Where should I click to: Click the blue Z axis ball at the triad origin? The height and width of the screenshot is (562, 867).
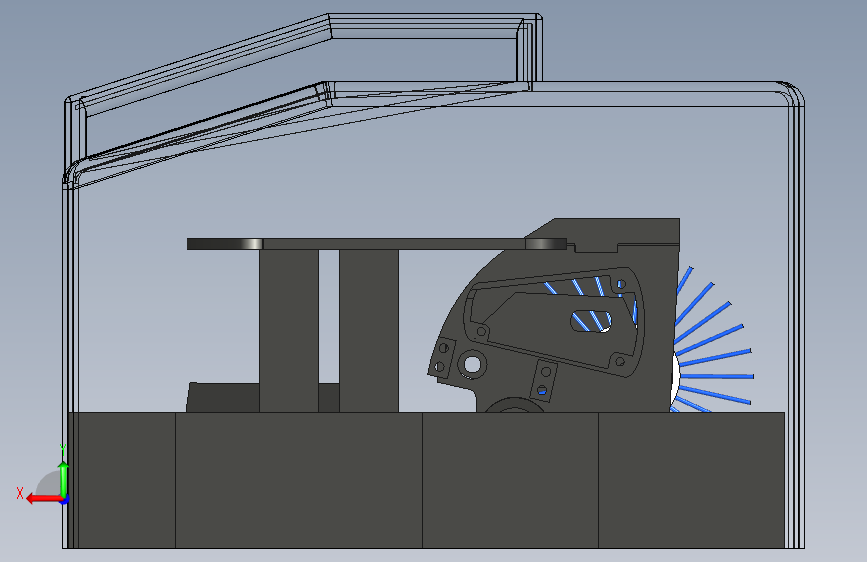65,500
